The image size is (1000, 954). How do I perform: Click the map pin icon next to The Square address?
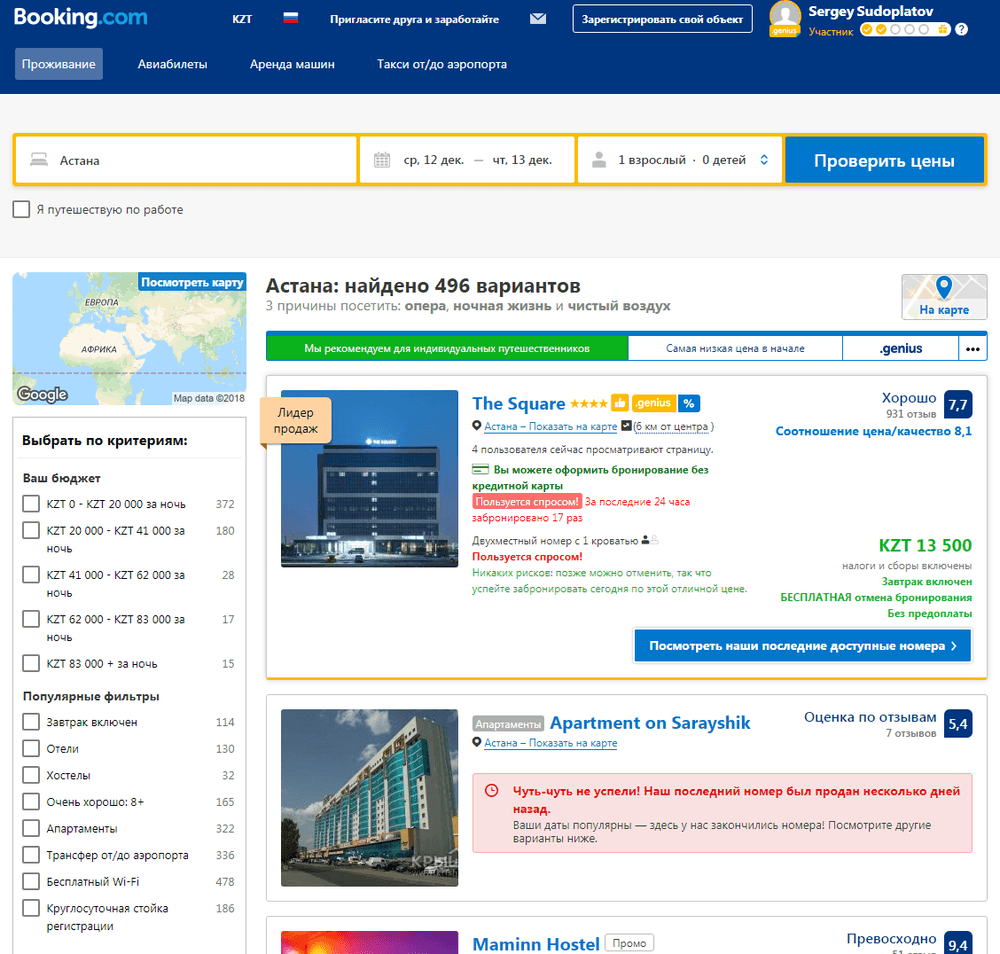(476, 426)
